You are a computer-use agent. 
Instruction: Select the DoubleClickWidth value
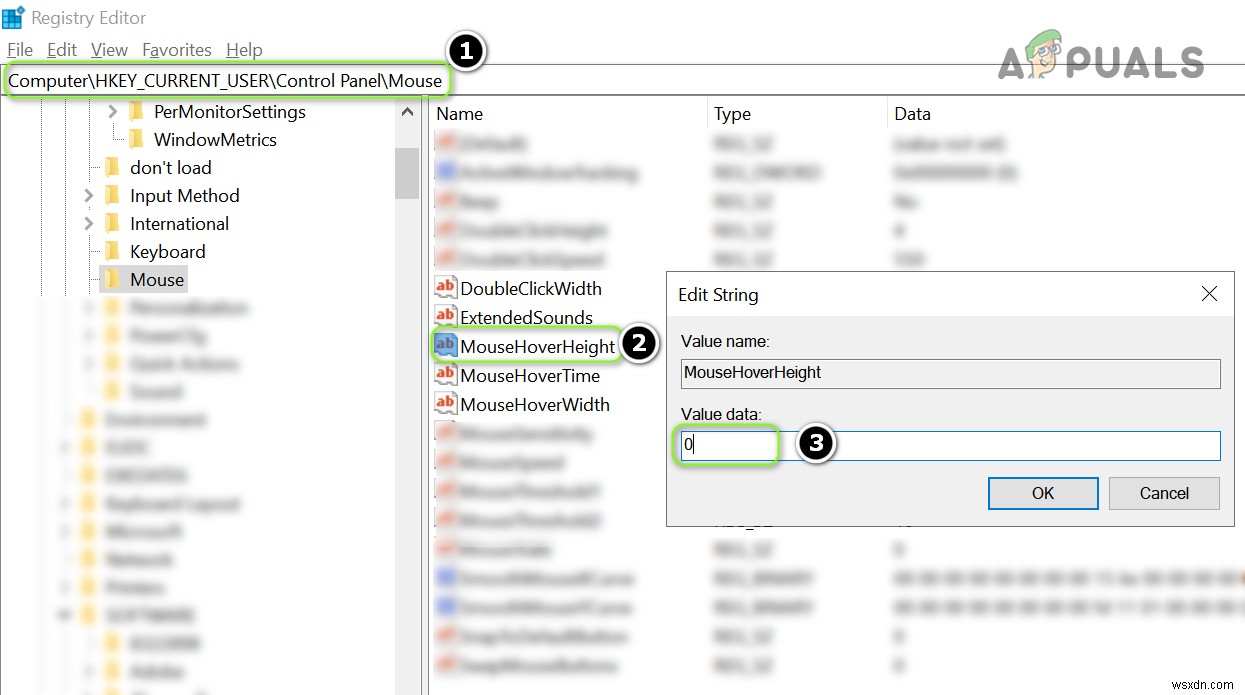pyautogui.click(x=531, y=289)
